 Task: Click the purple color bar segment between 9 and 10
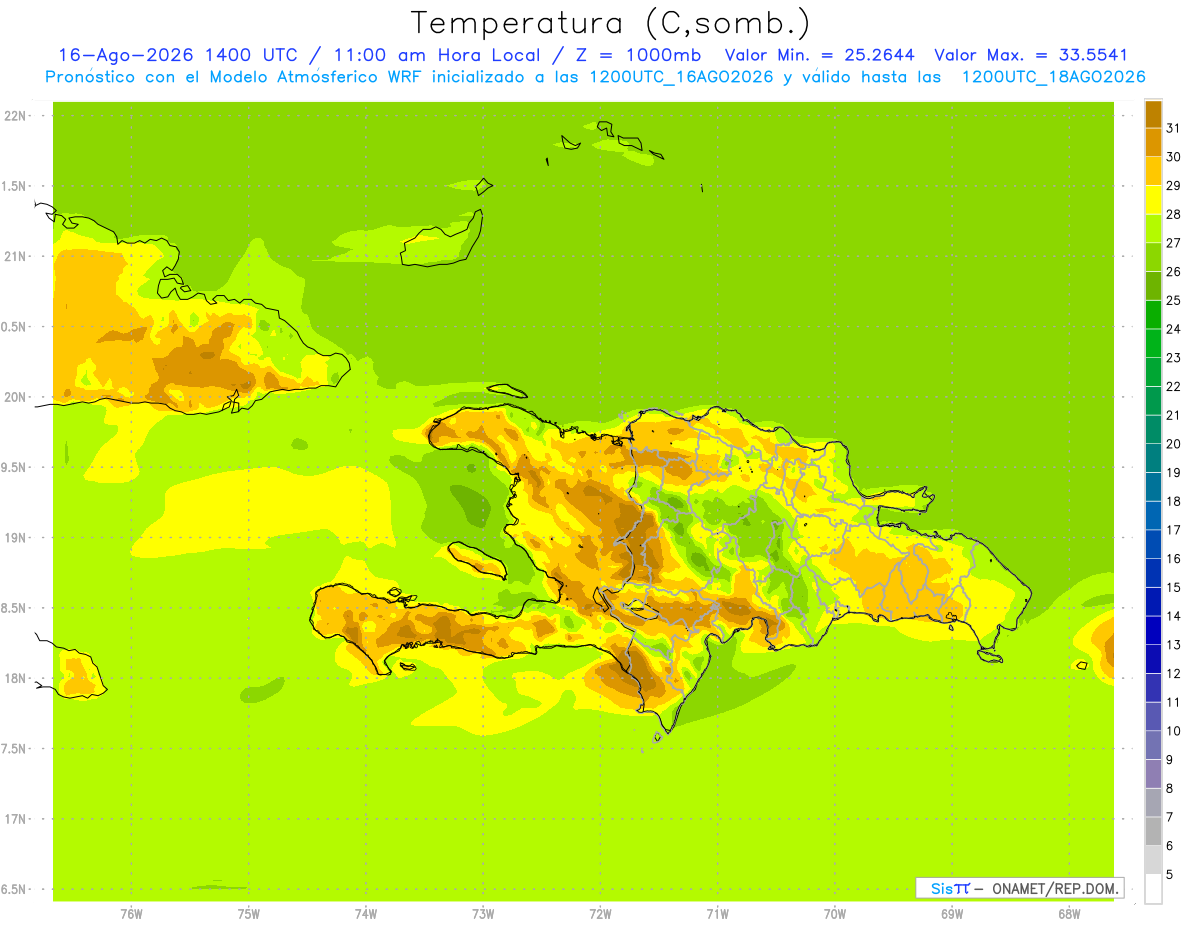pos(1153,745)
